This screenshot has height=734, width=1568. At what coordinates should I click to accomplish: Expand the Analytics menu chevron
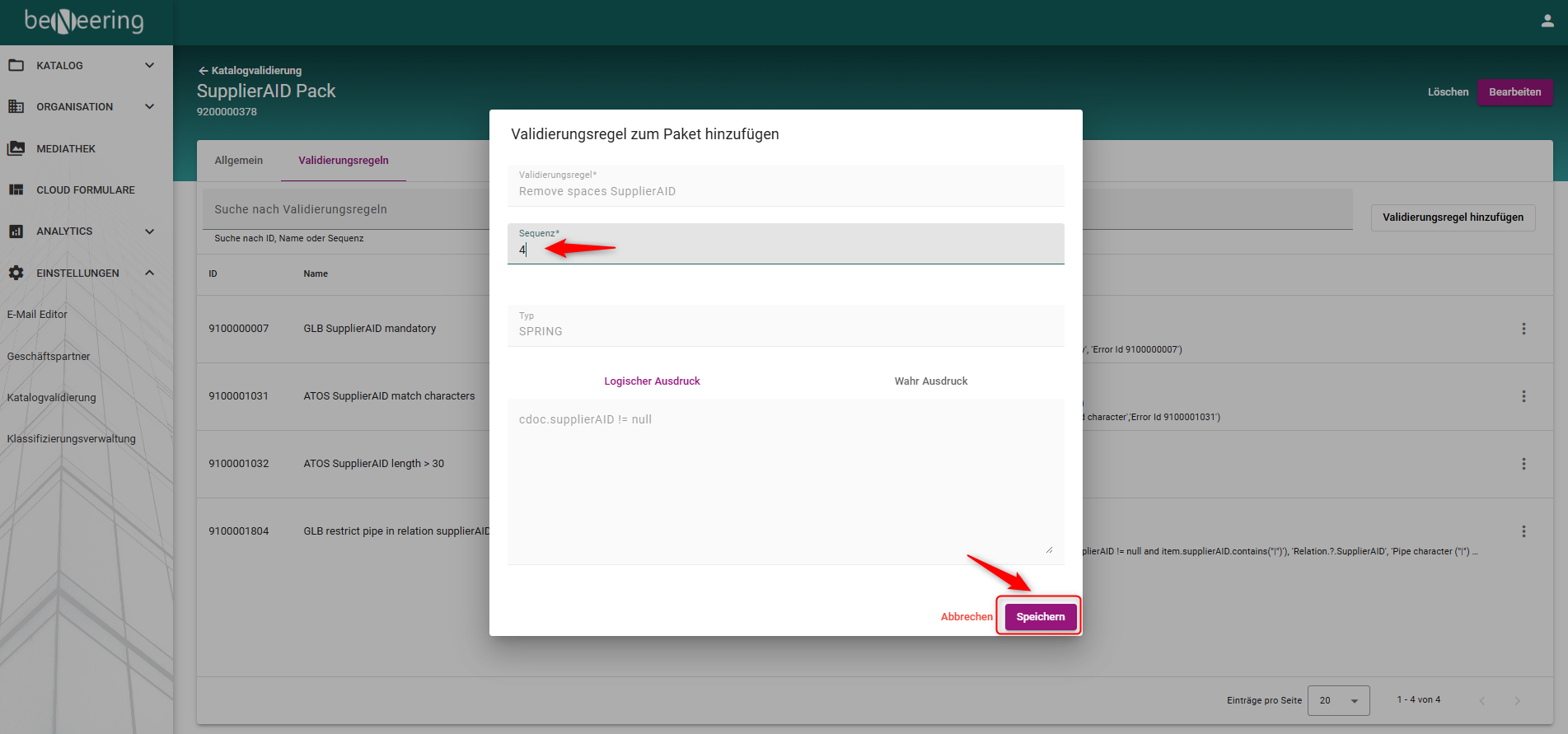[x=149, y=231]
